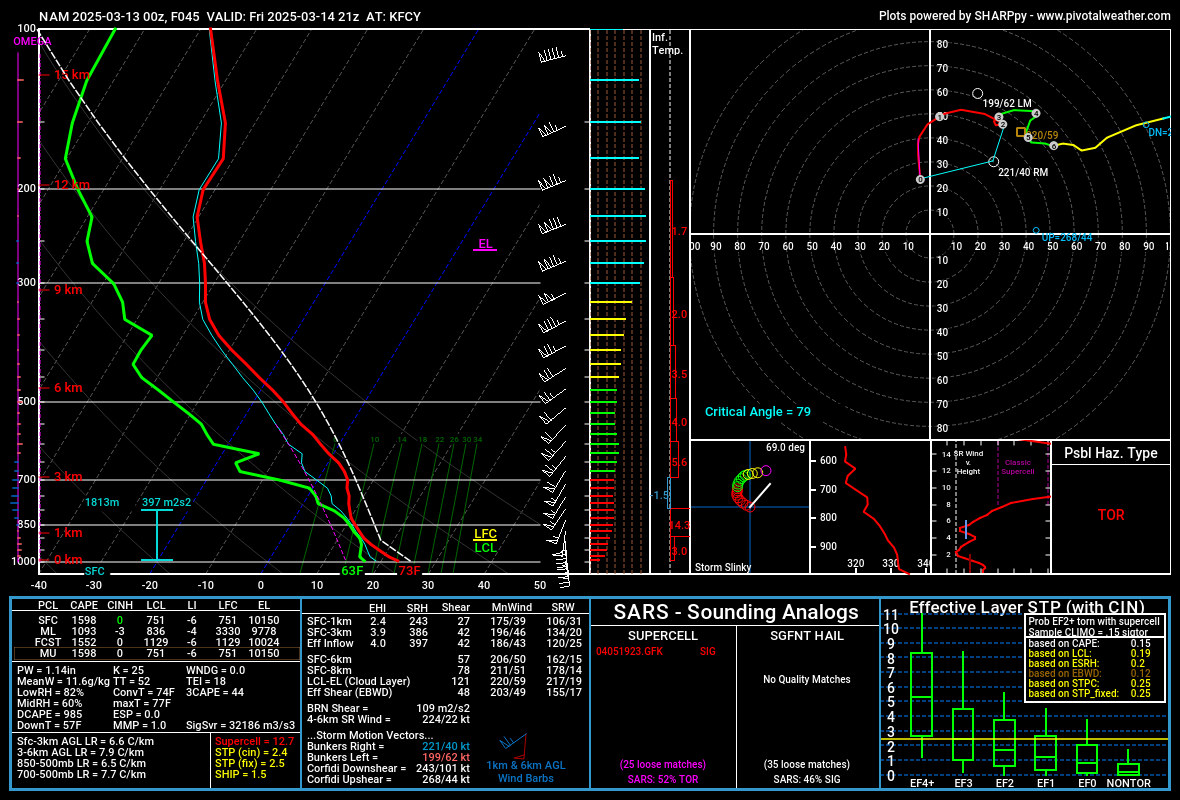Open the SARS analog 04051923.GFK entry
1180x800 pixels.
630,651
